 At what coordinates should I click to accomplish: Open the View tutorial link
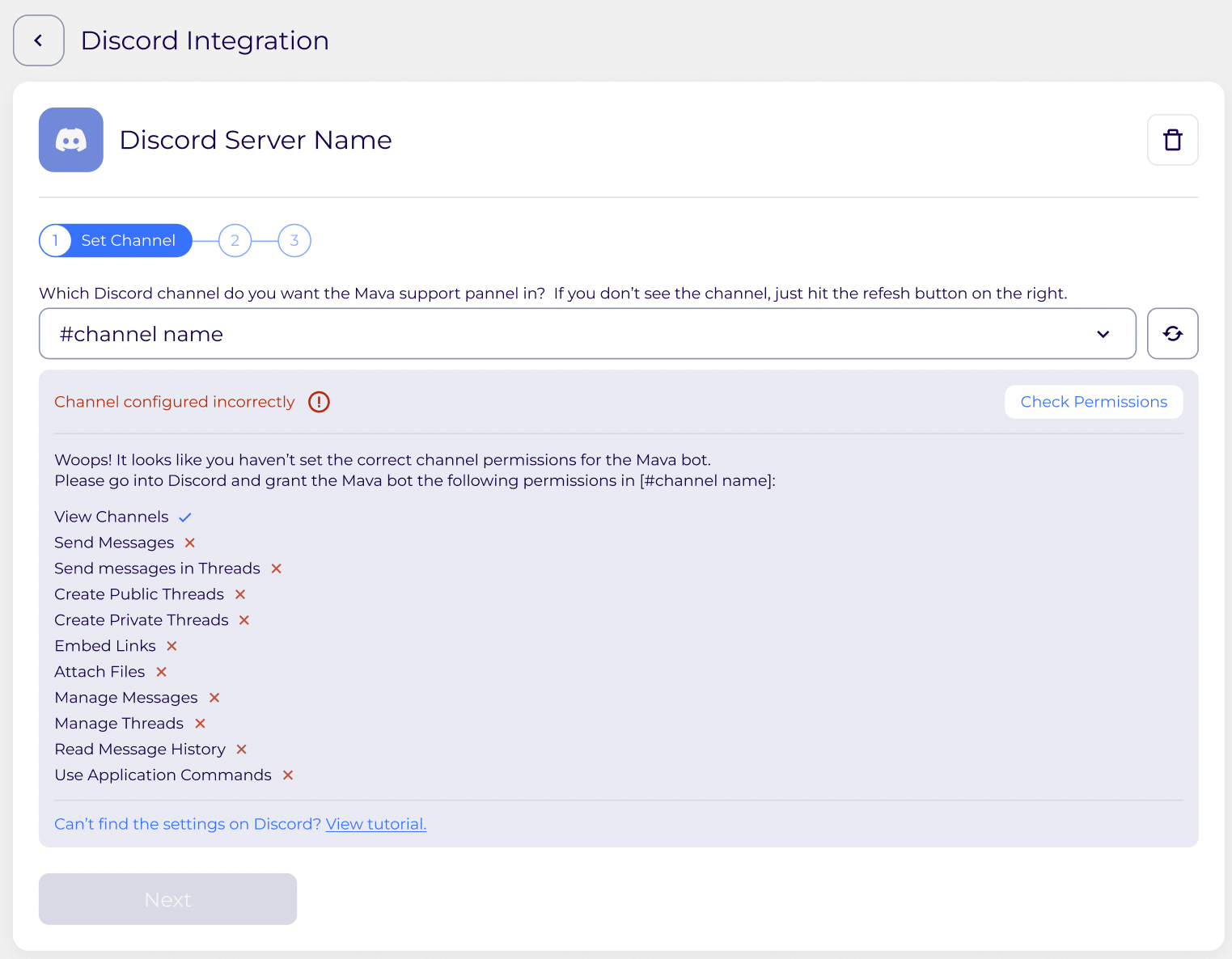tap(375, 824)
